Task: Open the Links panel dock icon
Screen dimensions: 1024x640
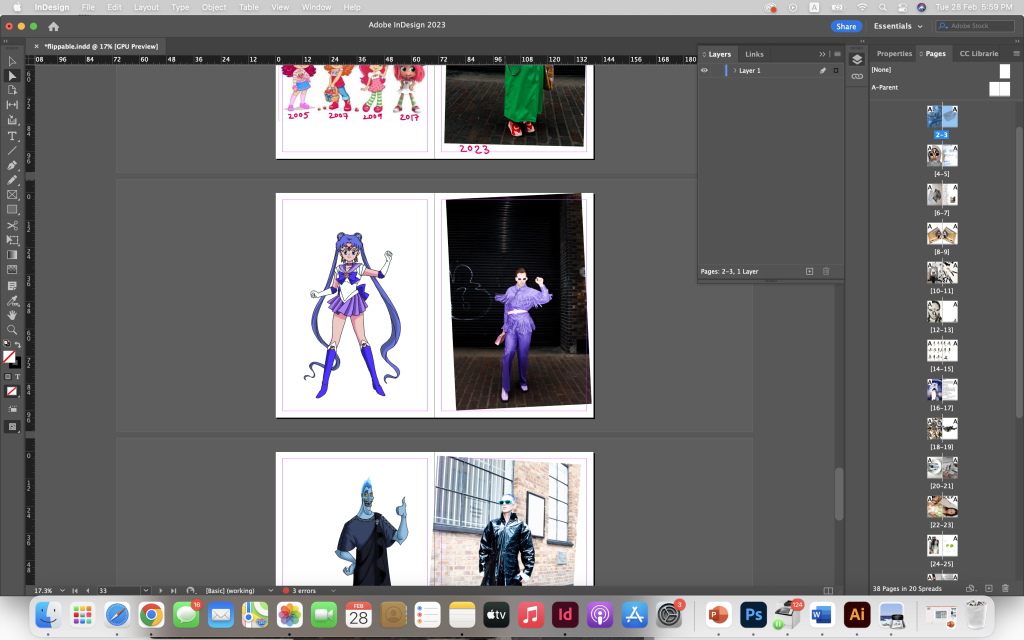Action: [x=857, y=76]
